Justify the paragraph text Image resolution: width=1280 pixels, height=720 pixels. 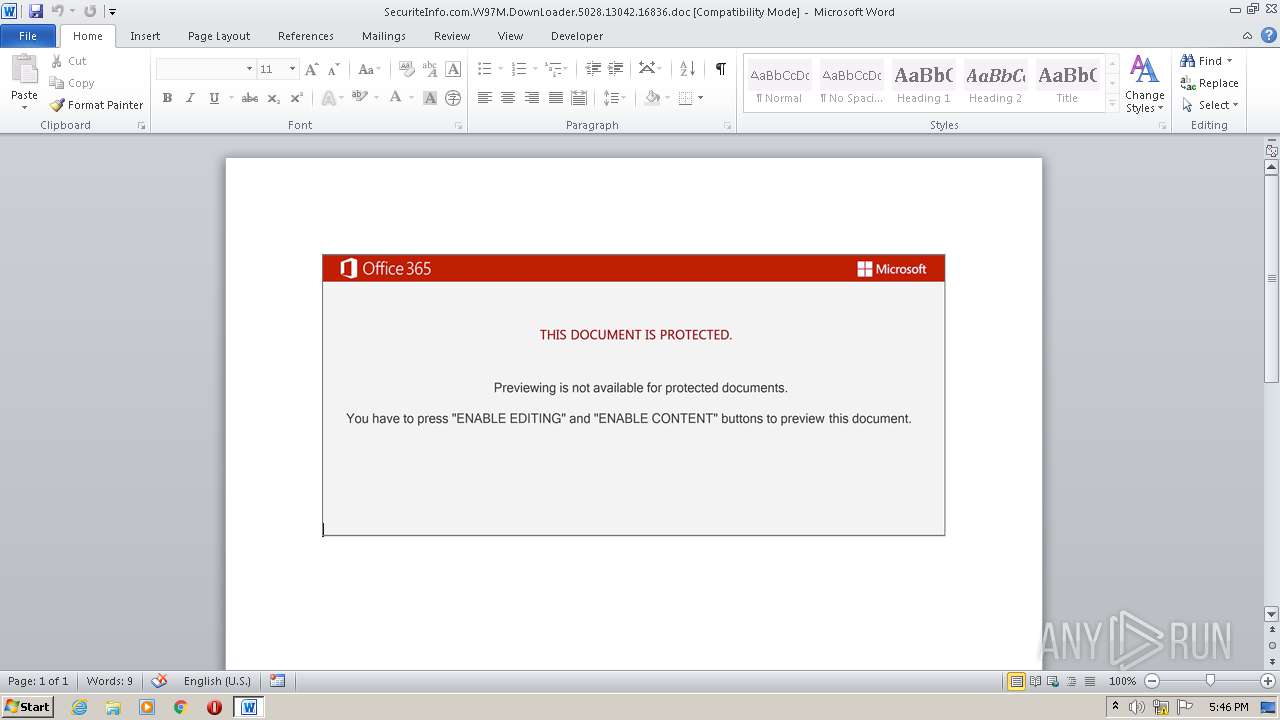point(556,98)
